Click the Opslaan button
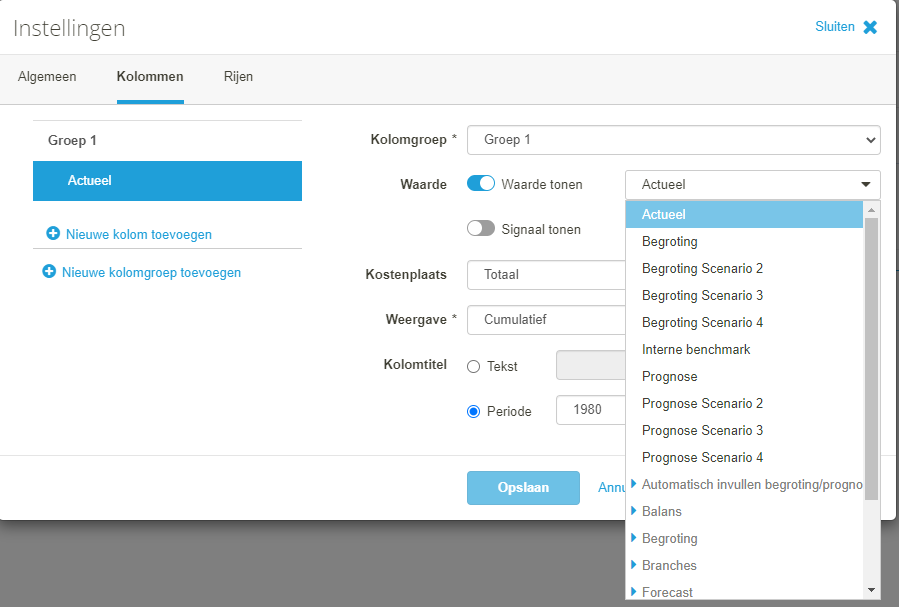Screen dimensions: 899x607 [523, 488]
